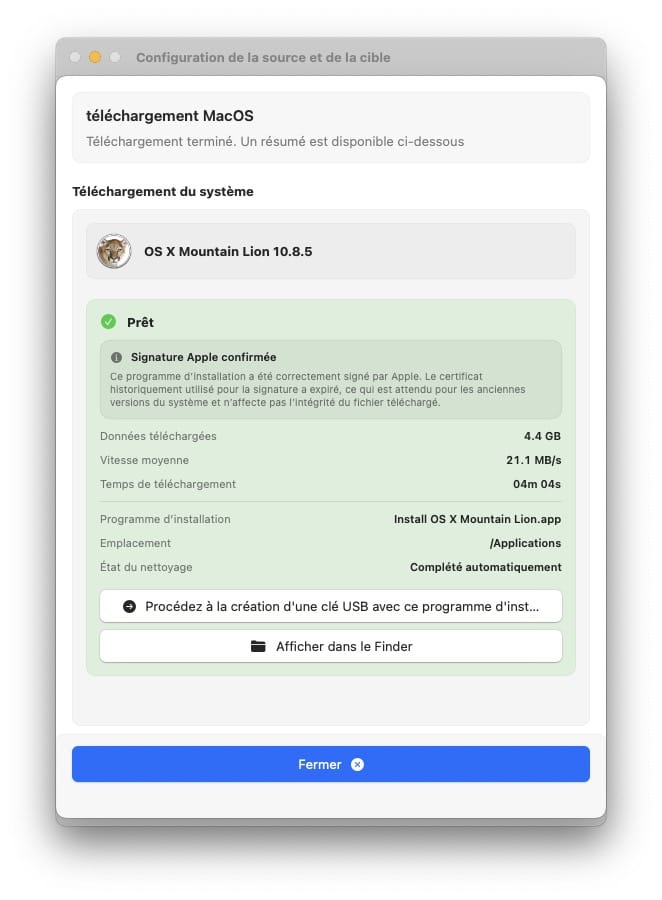The height and width of the screenshot is (900, 662).
Task: Click the Complété automatiquement cleanup status
Action: click(485, 567)
